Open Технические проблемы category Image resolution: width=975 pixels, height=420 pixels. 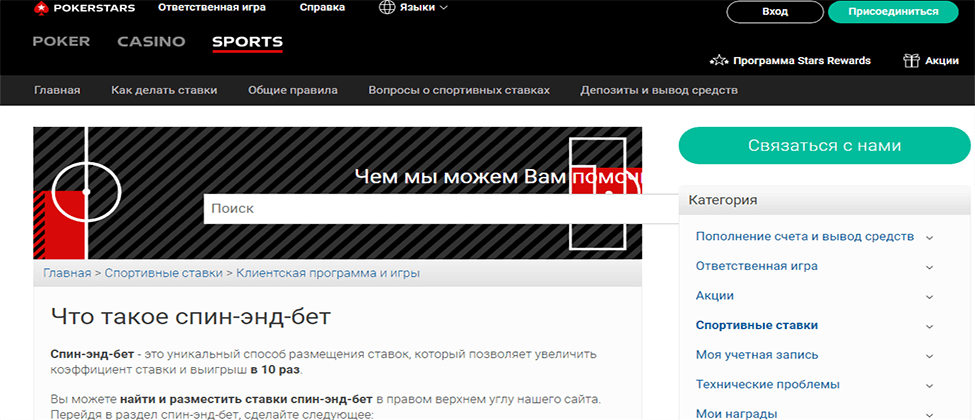pos(768,385)
